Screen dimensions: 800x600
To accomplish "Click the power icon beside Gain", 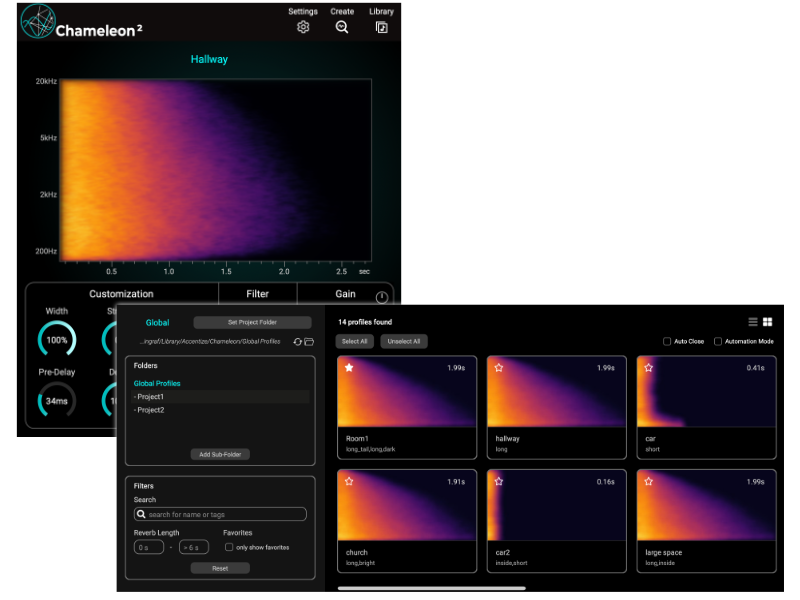I will point(382,297).
